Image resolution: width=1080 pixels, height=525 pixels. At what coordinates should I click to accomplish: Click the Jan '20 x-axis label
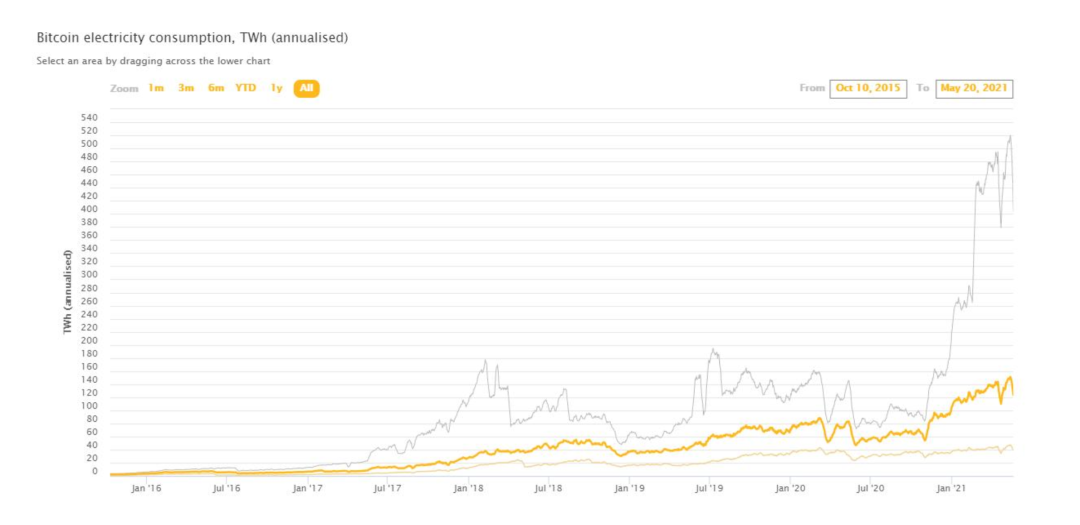pos(790,488)
